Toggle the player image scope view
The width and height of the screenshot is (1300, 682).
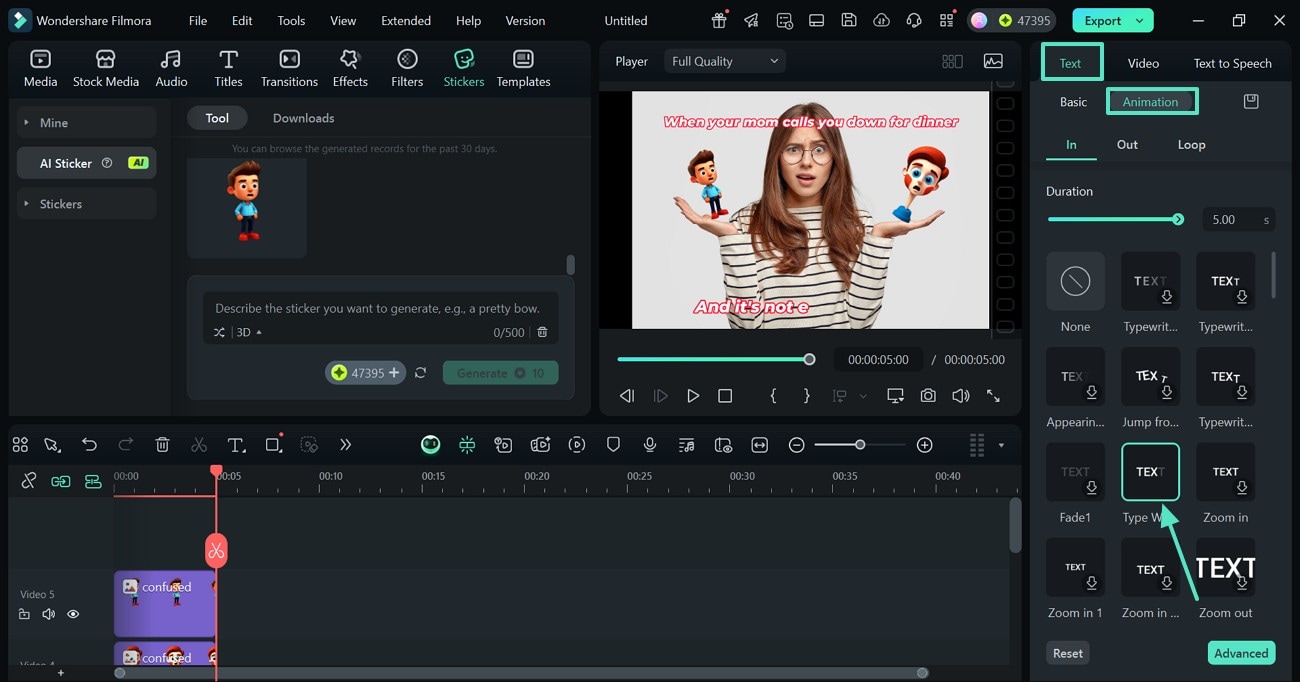tap(993, 61)
